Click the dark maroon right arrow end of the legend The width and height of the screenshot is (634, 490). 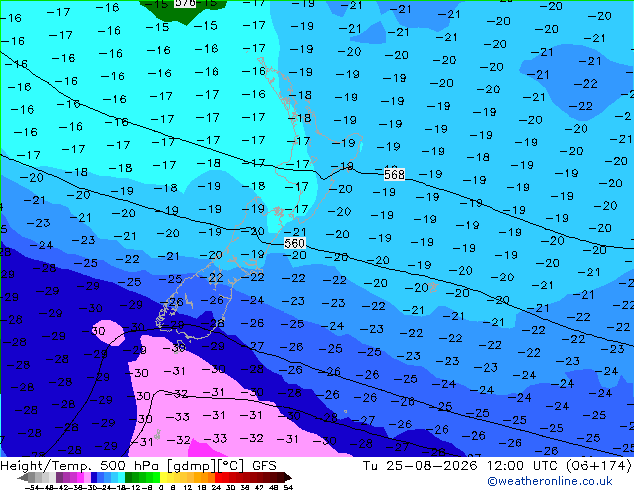pyautogui.click(x=288, y=477)
